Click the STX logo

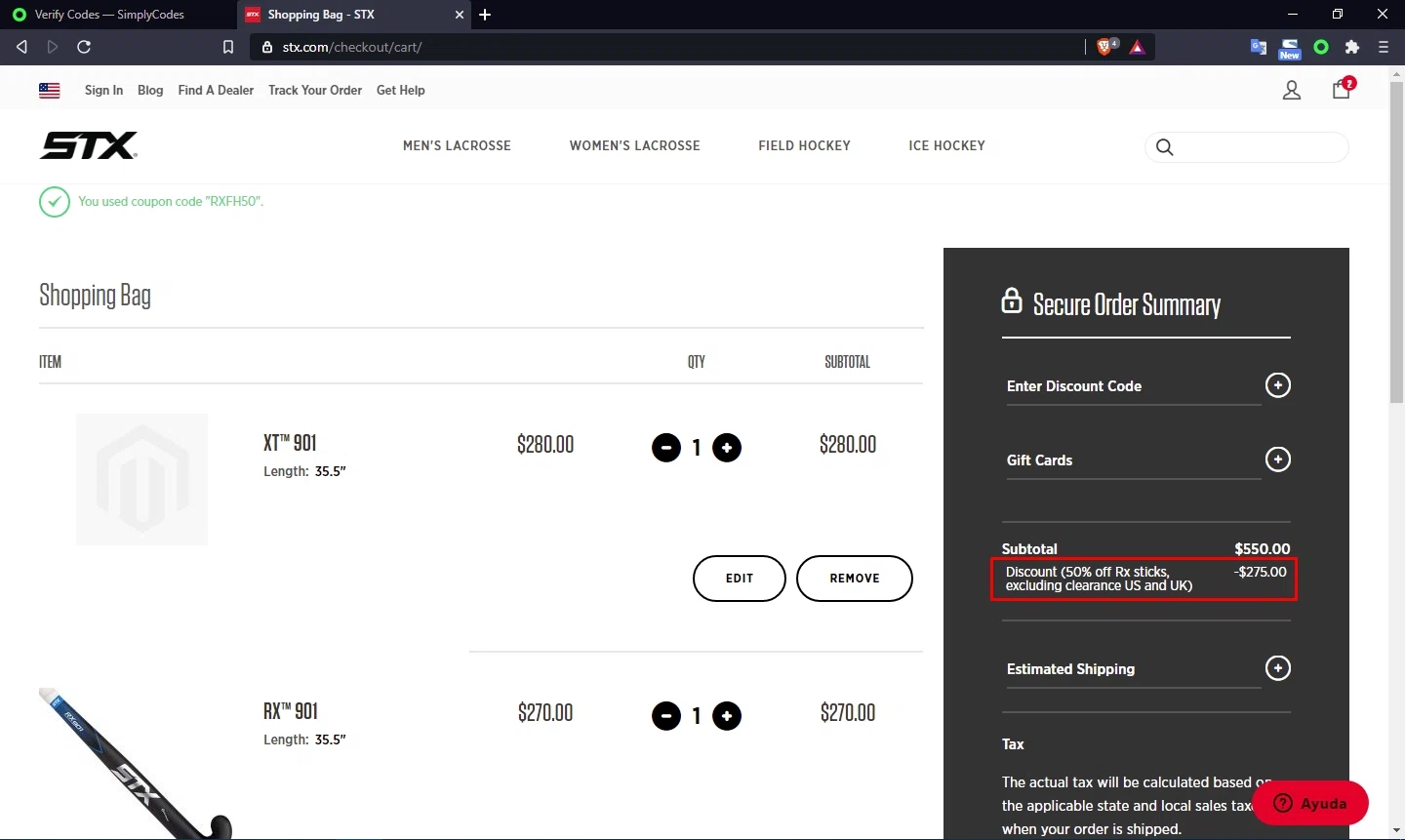click(x=89, y=146)
